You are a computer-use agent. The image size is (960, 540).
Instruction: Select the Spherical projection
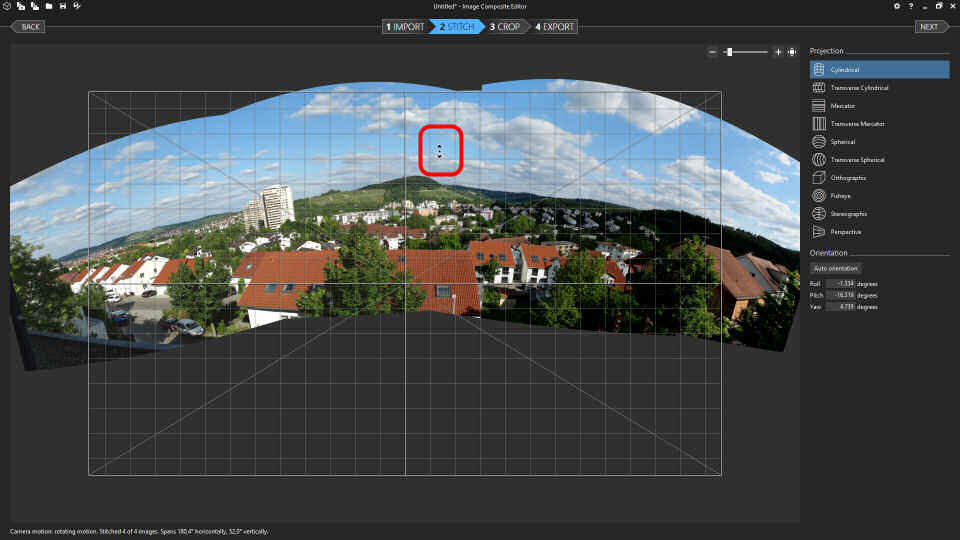click(x=842, y=142)
